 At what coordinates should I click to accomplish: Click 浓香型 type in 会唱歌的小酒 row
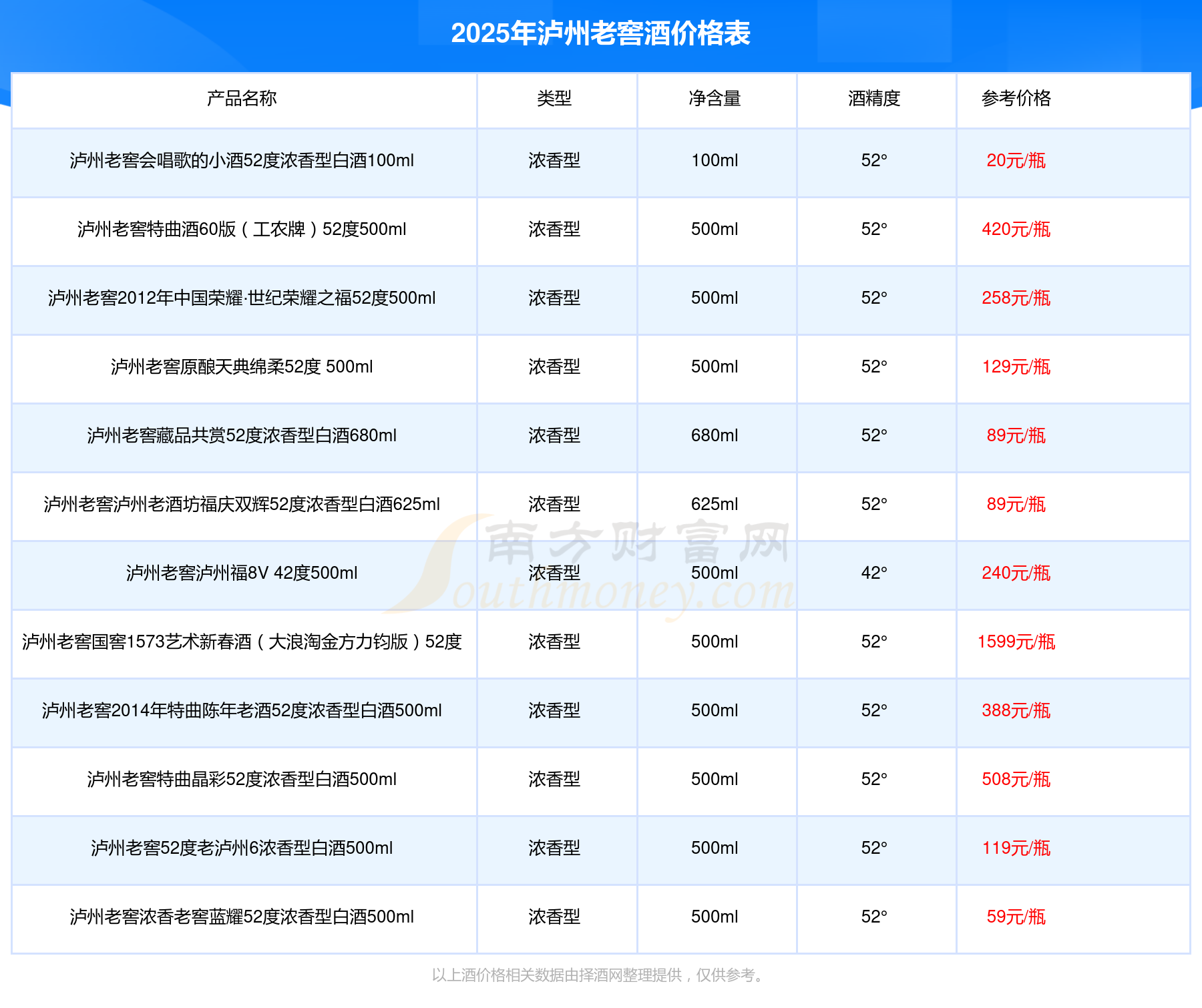click(x=554, y=160)
